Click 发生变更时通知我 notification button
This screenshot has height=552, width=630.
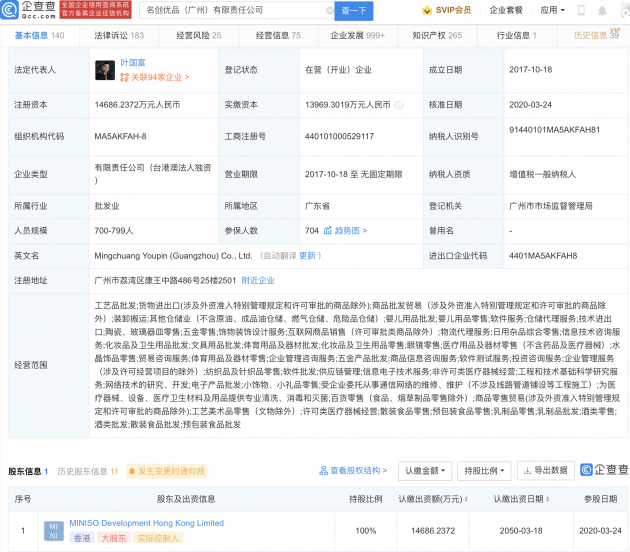167,471
